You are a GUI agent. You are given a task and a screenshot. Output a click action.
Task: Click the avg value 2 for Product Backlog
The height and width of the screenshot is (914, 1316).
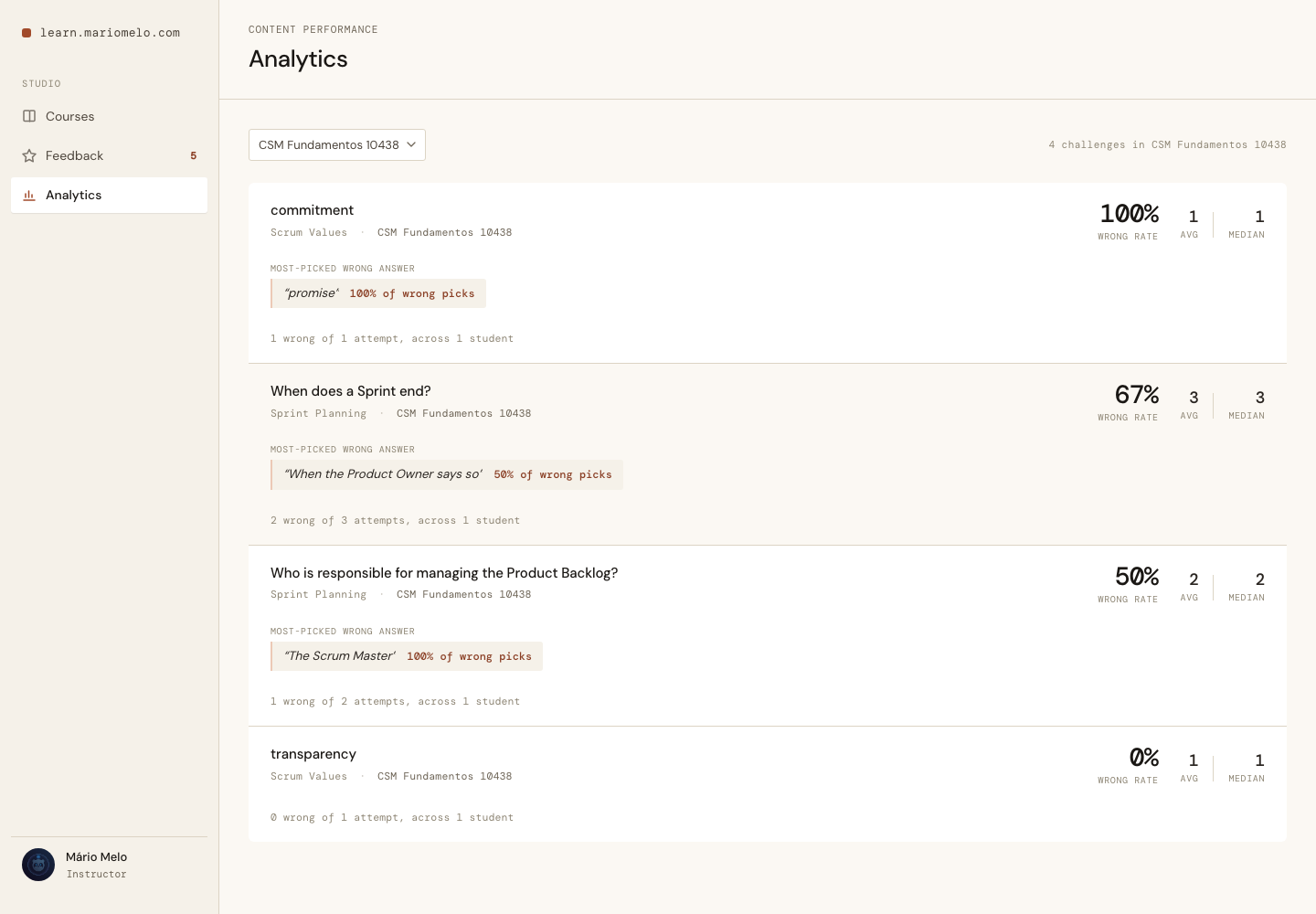[x=1194, y=579]
